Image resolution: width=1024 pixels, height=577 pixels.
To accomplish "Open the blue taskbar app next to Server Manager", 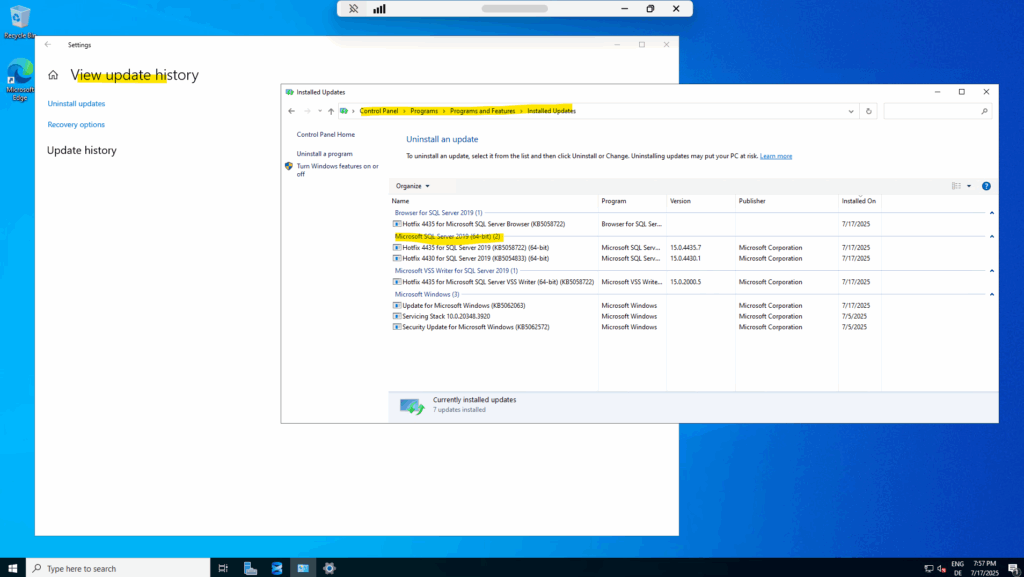I will point(277,568).
